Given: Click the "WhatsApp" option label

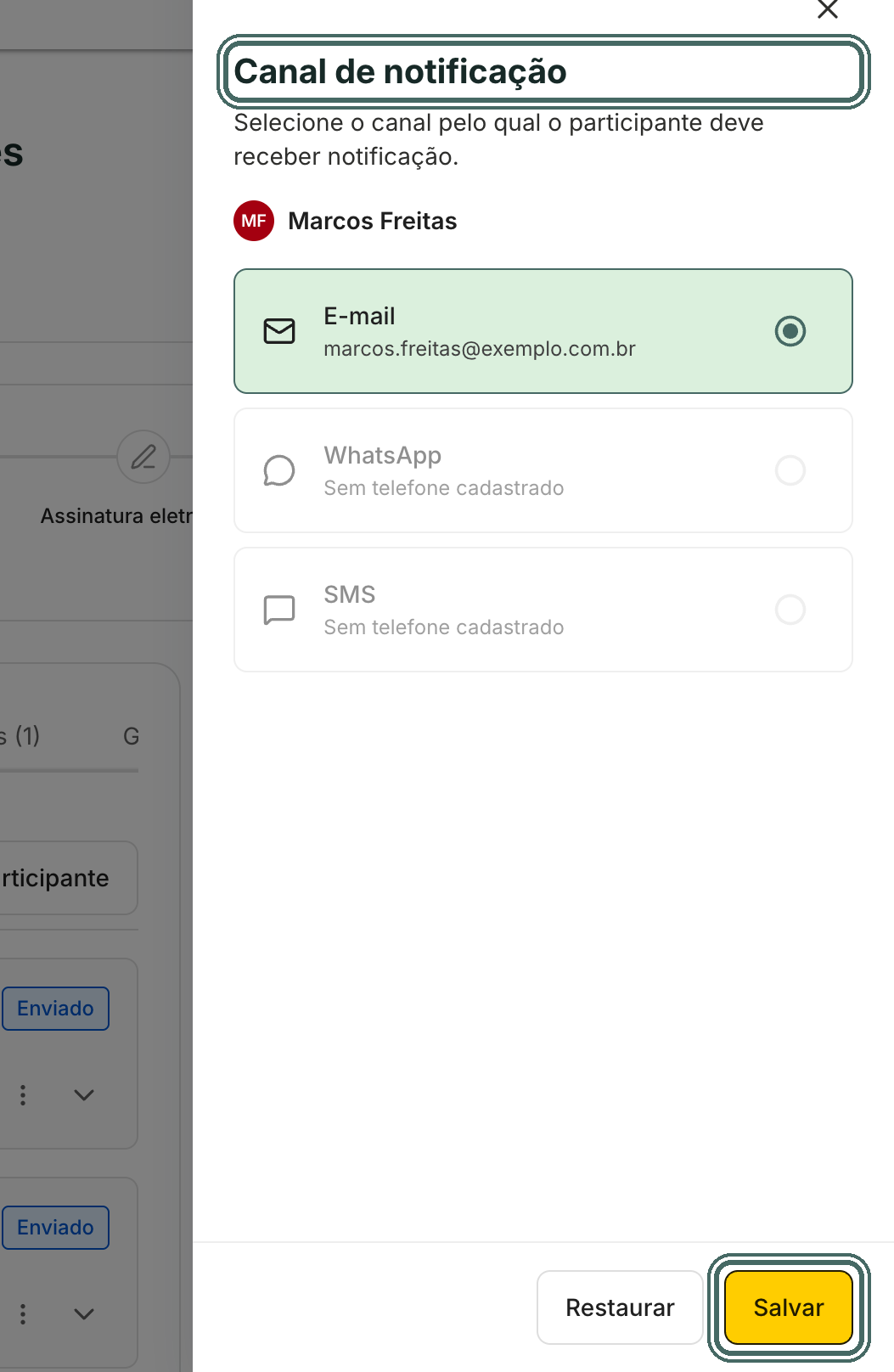Looking at the screenshot, I should (383, 456).
